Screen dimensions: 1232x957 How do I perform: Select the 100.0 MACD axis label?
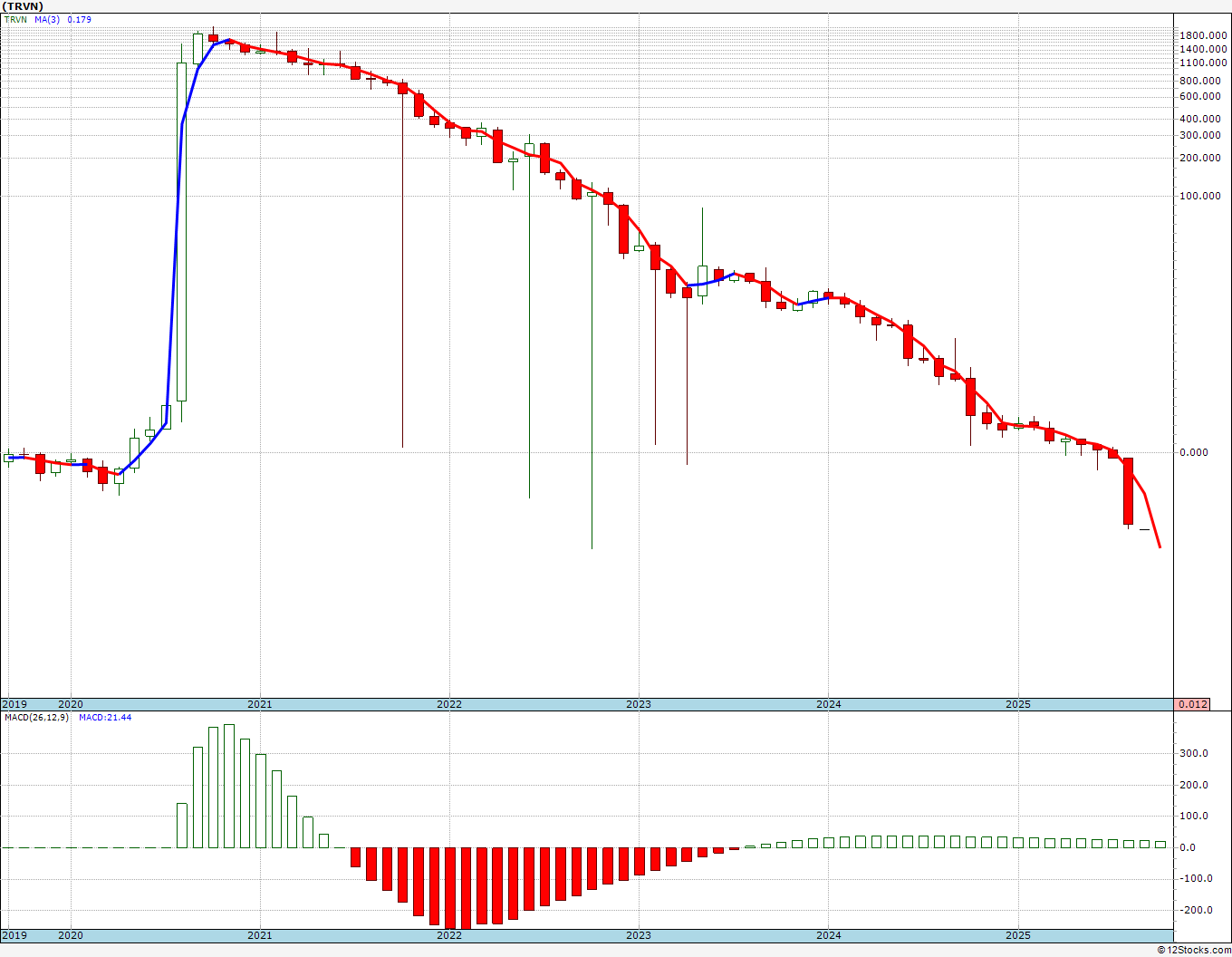(x=1194, y=816)
